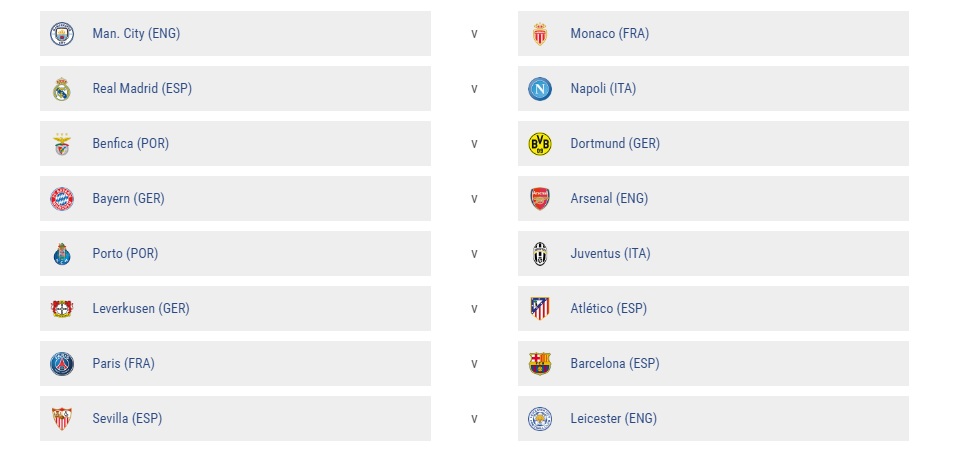Select the Napoli N logo
This screenshot has height=462, width=976.
pyautogui.click(x=540, y=89)
